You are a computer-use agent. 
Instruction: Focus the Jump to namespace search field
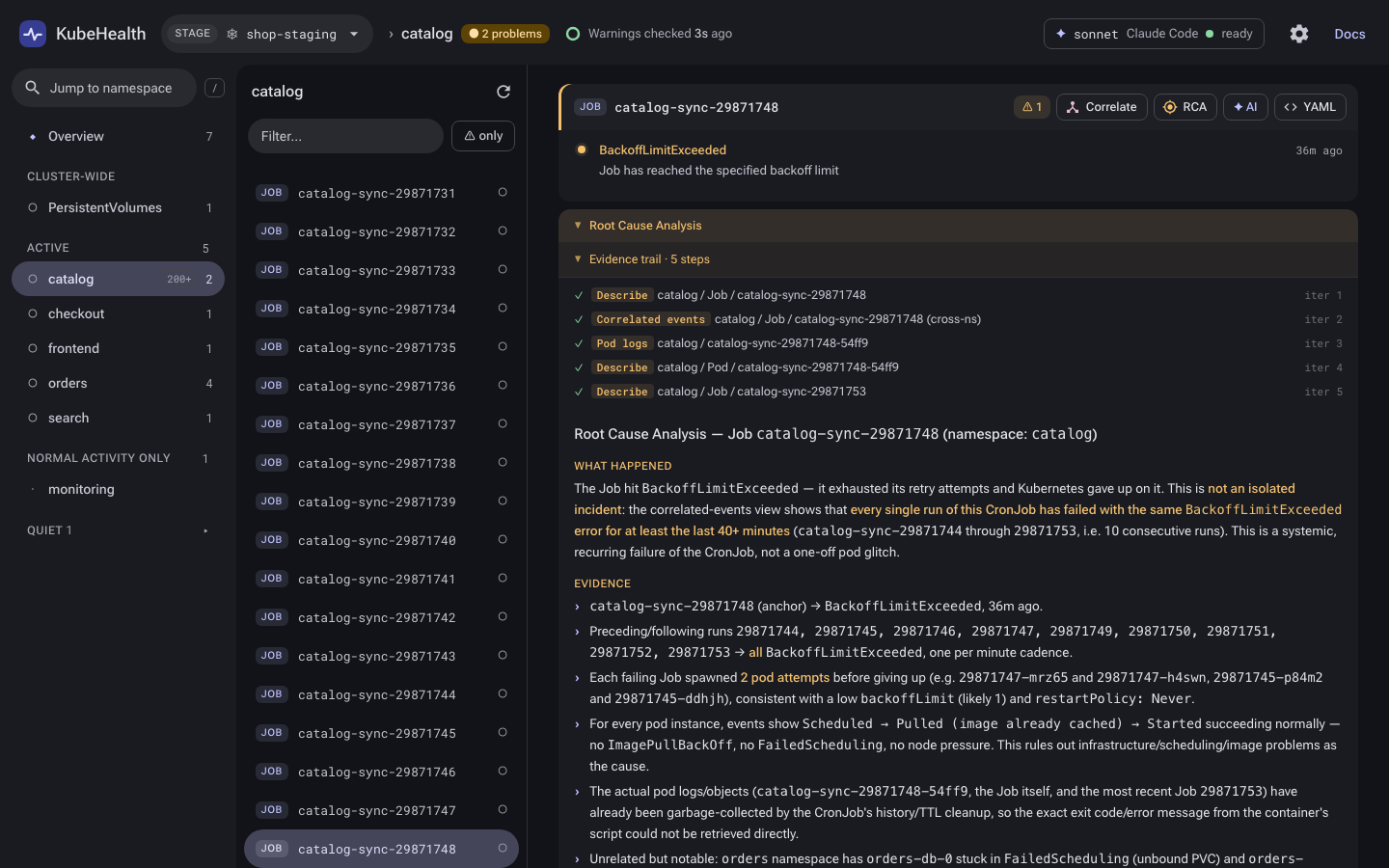(x=104, y=88)
